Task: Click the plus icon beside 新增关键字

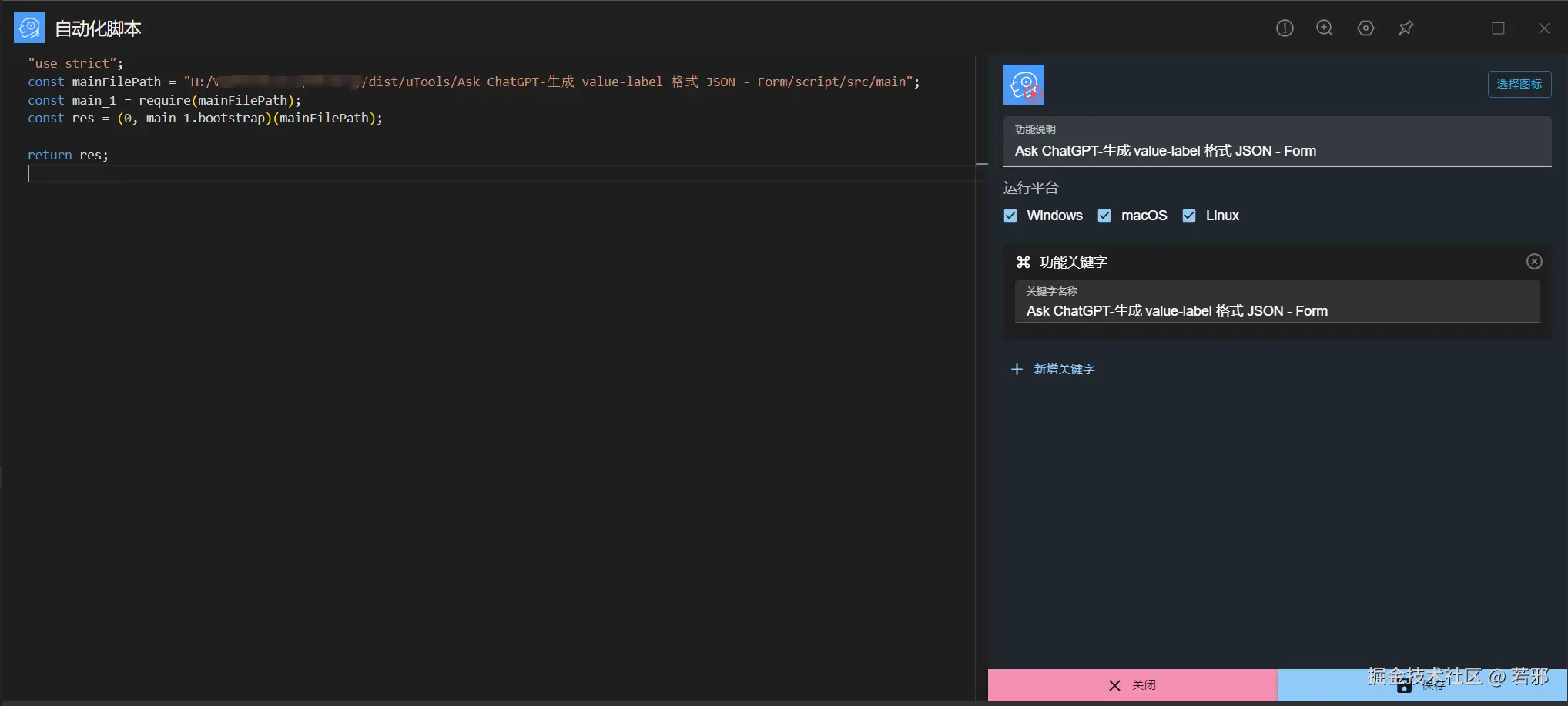Action: coord(1017,370)
